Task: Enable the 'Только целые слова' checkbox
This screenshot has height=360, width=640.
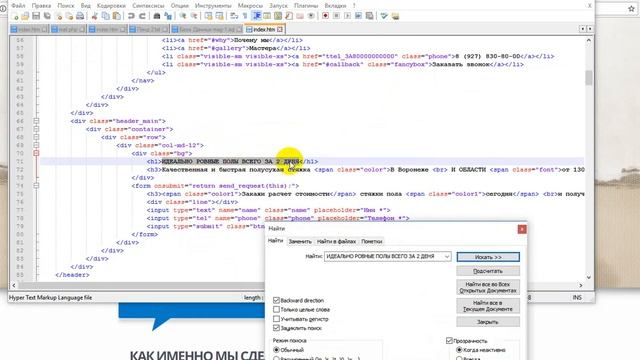Action: (276, 309)
